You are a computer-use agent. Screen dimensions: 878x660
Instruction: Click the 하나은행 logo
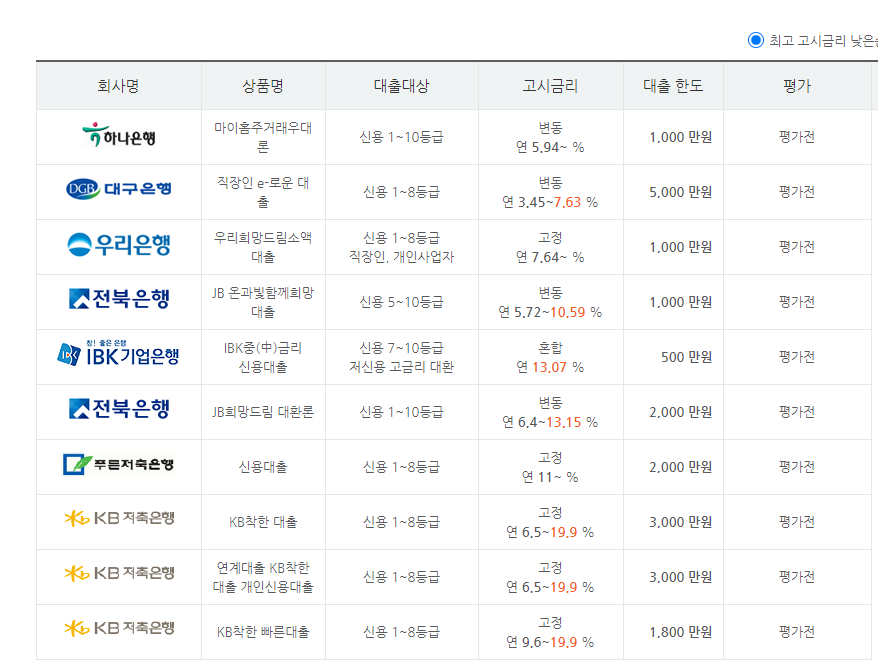[x=119, y=135]
